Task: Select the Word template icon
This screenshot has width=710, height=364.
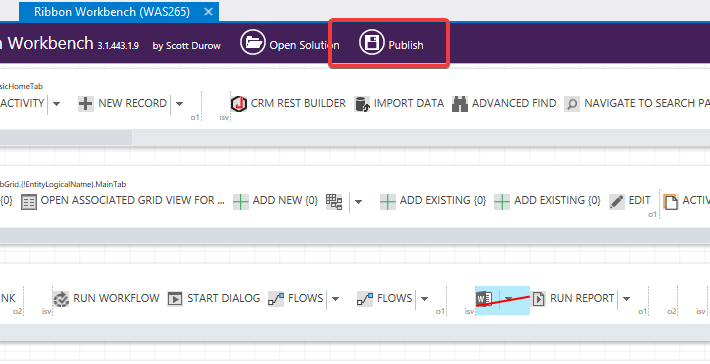Action: (x=484, y=299)
